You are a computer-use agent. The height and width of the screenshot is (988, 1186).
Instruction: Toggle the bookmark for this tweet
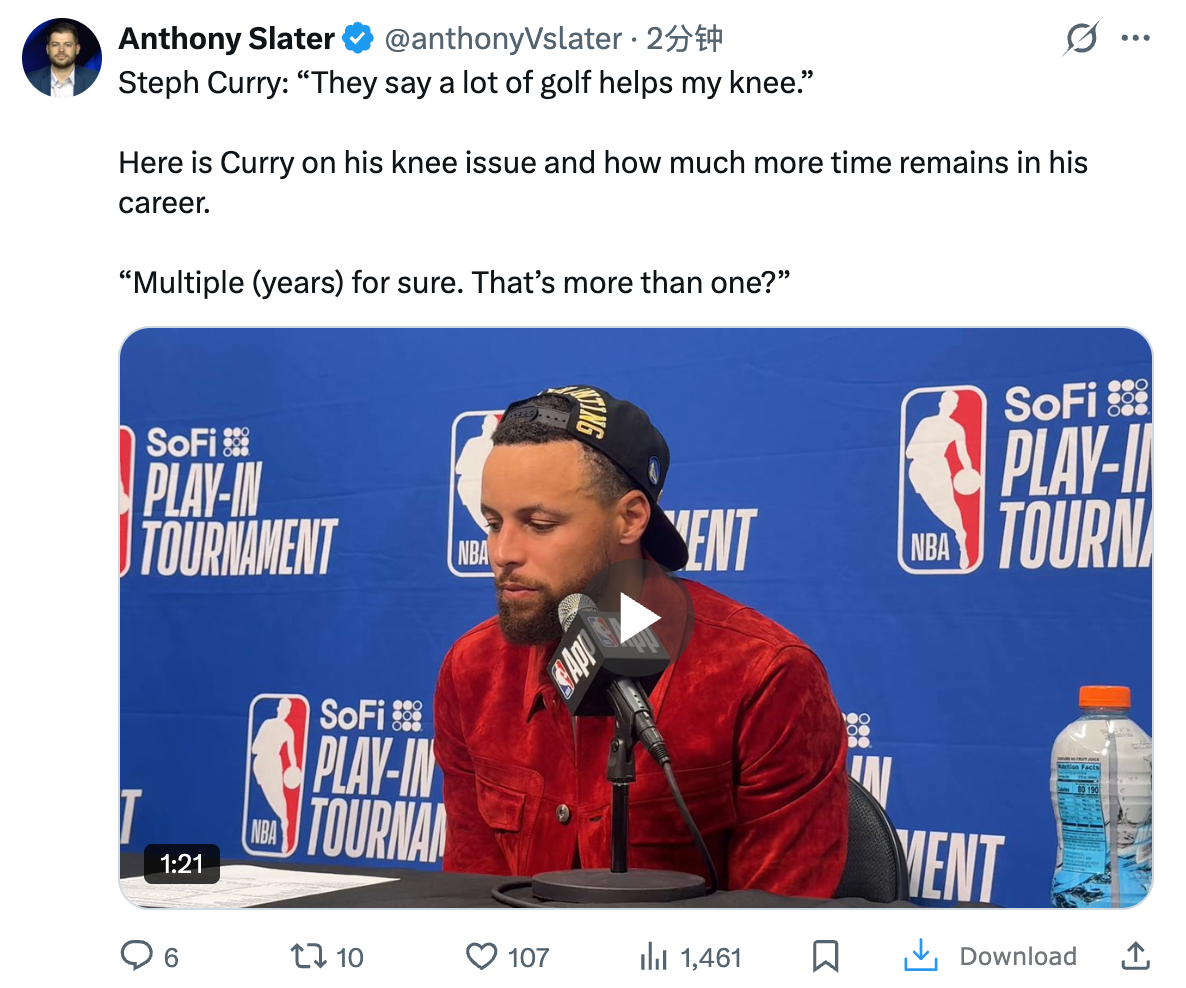tap(825, 957)
